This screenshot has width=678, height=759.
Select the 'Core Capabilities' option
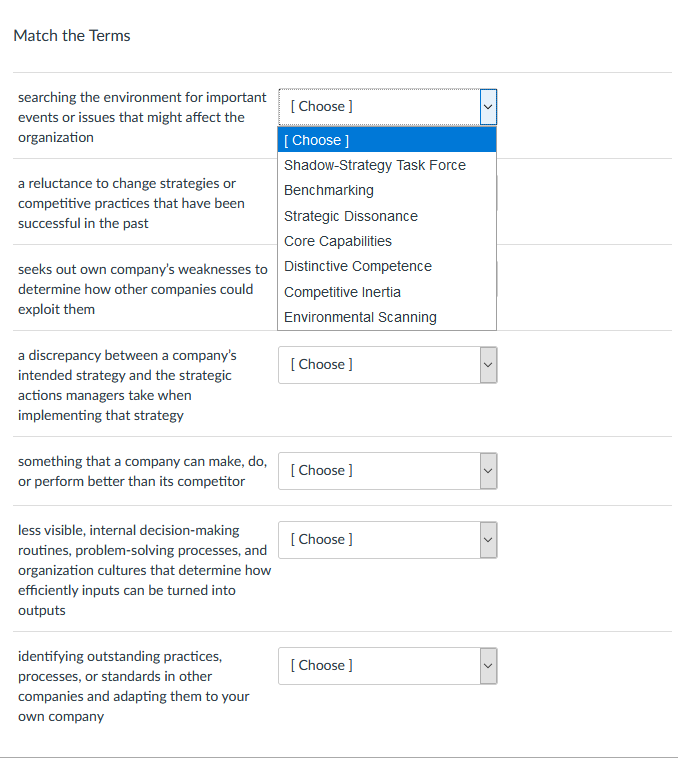click(x=338, y=241)
